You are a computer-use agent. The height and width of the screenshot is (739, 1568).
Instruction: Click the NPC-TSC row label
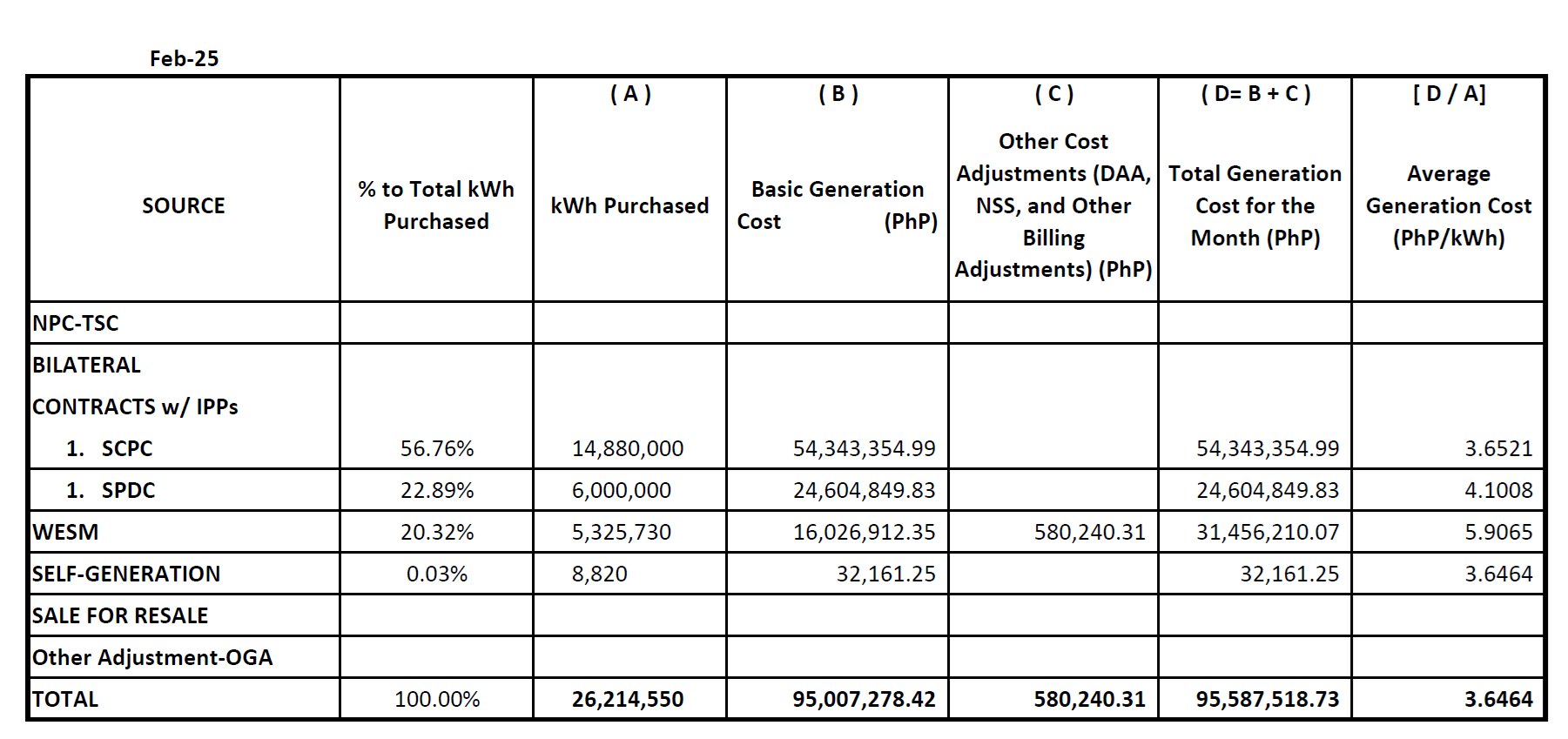(76, 323)
